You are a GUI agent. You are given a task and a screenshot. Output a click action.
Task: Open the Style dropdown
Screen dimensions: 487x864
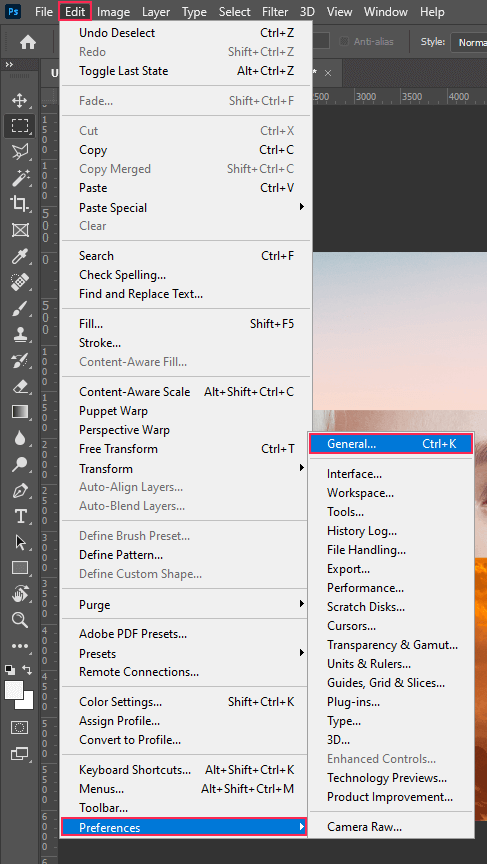468,42
